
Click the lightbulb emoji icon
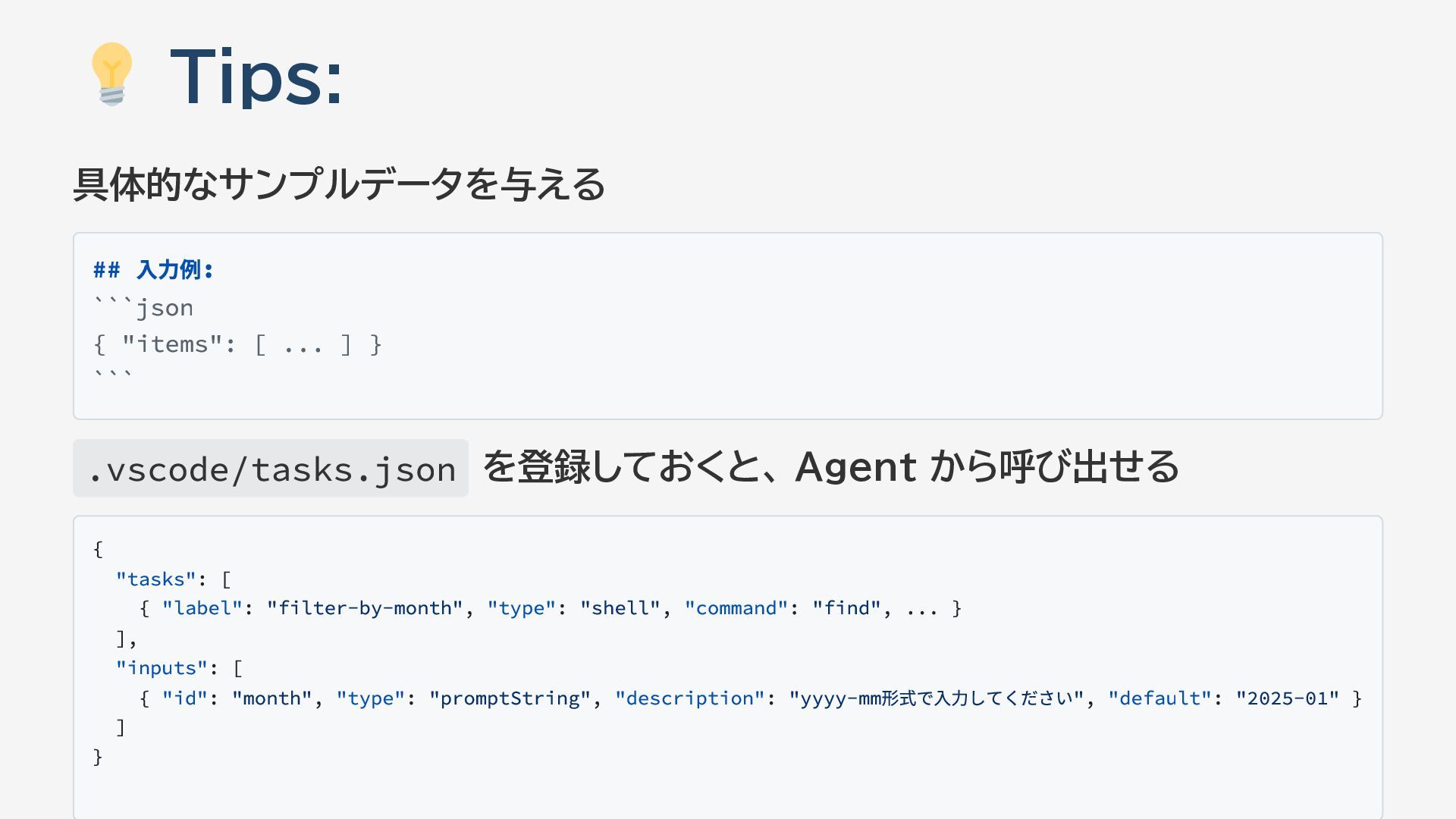(x=111, y=74)
